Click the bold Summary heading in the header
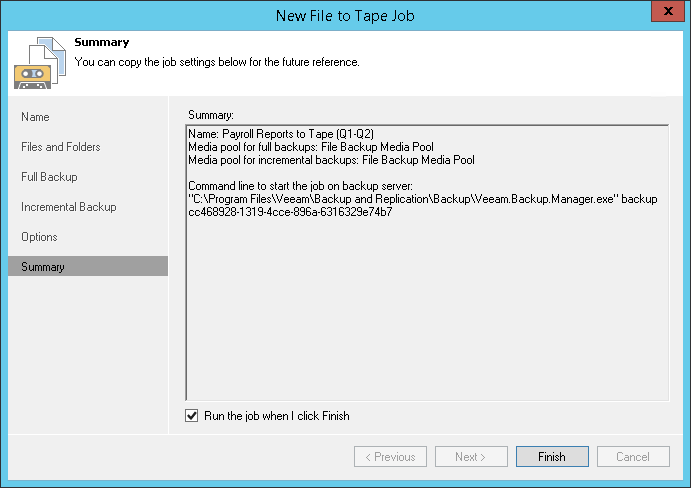 coord(102,43)
